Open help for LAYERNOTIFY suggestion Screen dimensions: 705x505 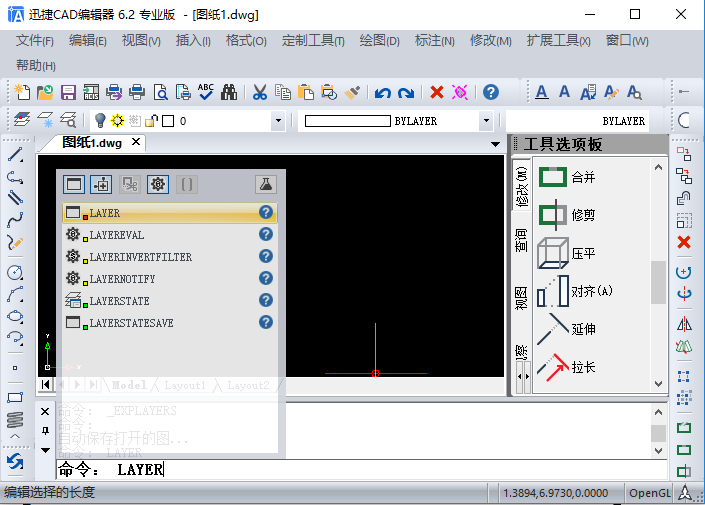[x=266, y=278]
